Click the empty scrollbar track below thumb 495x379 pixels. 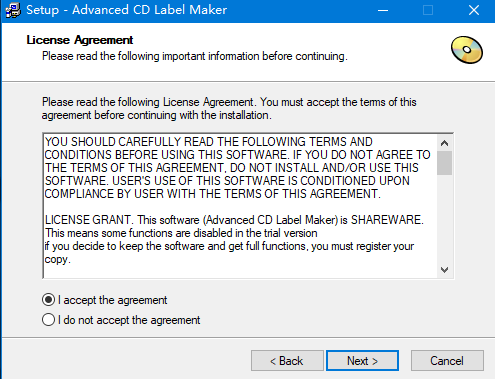(x=444, y=218)
